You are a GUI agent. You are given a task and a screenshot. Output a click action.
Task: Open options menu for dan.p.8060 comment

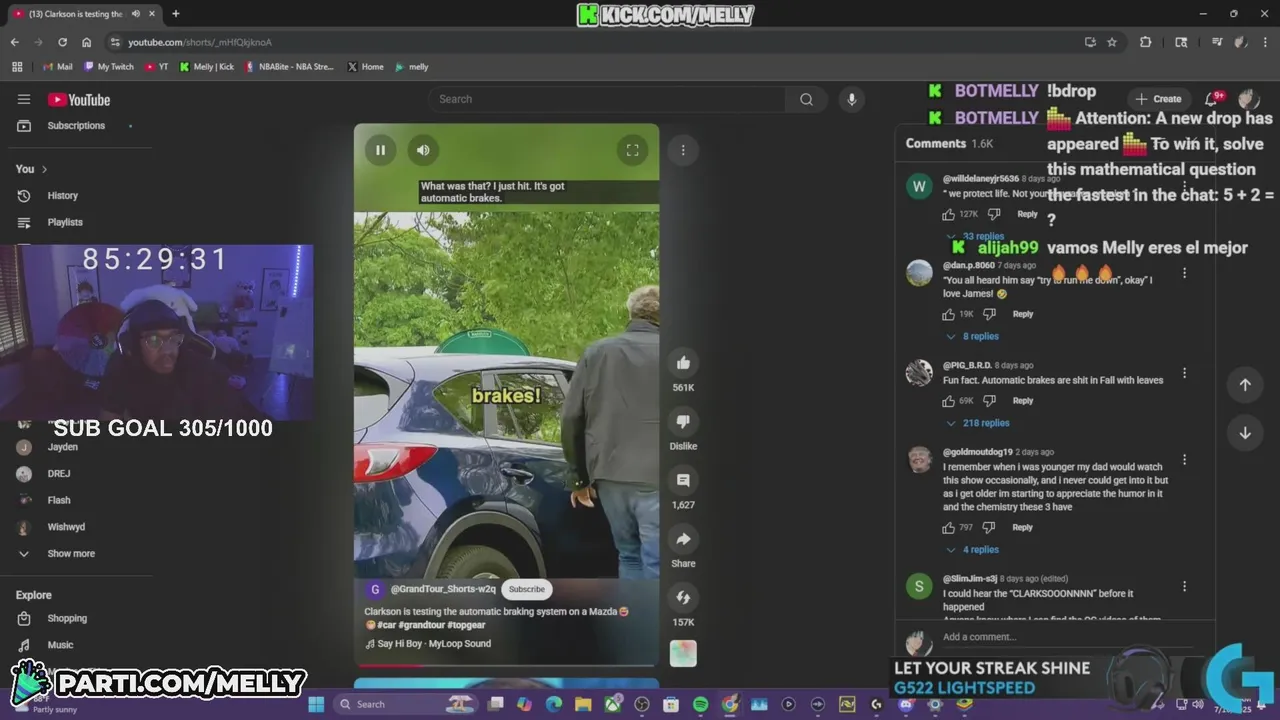click(x=1185, y=273)
